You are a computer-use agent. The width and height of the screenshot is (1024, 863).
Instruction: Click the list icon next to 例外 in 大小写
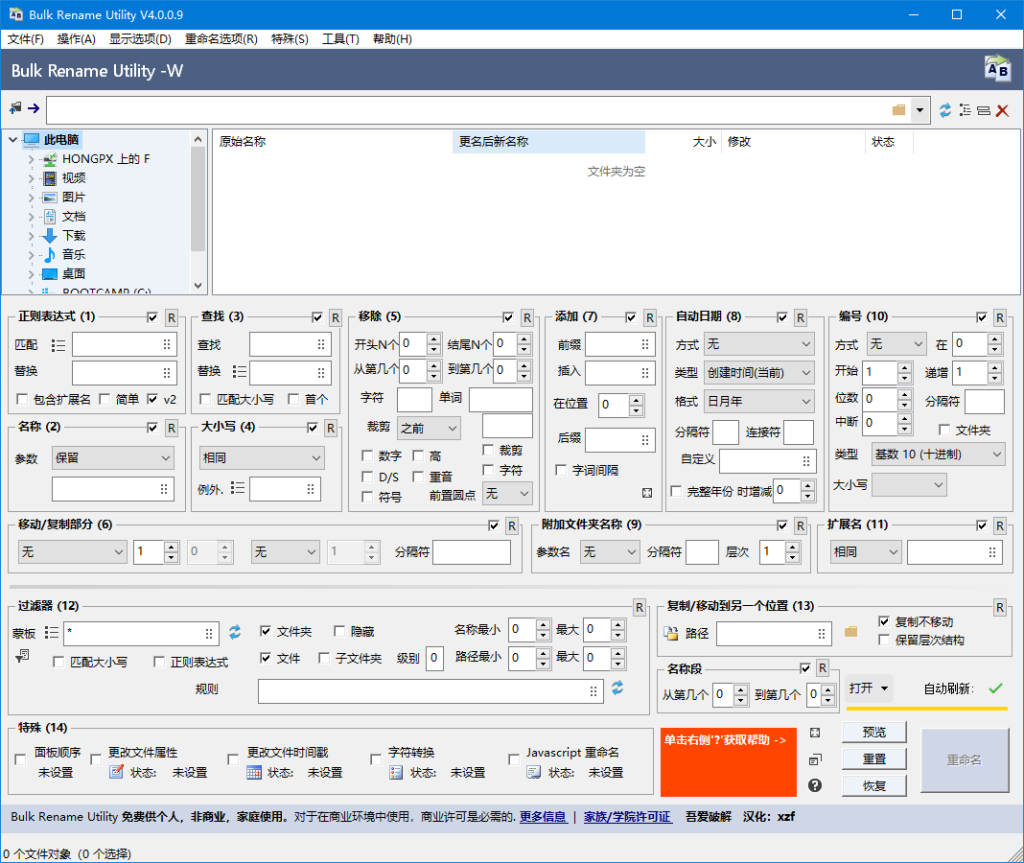click(238, 488)
